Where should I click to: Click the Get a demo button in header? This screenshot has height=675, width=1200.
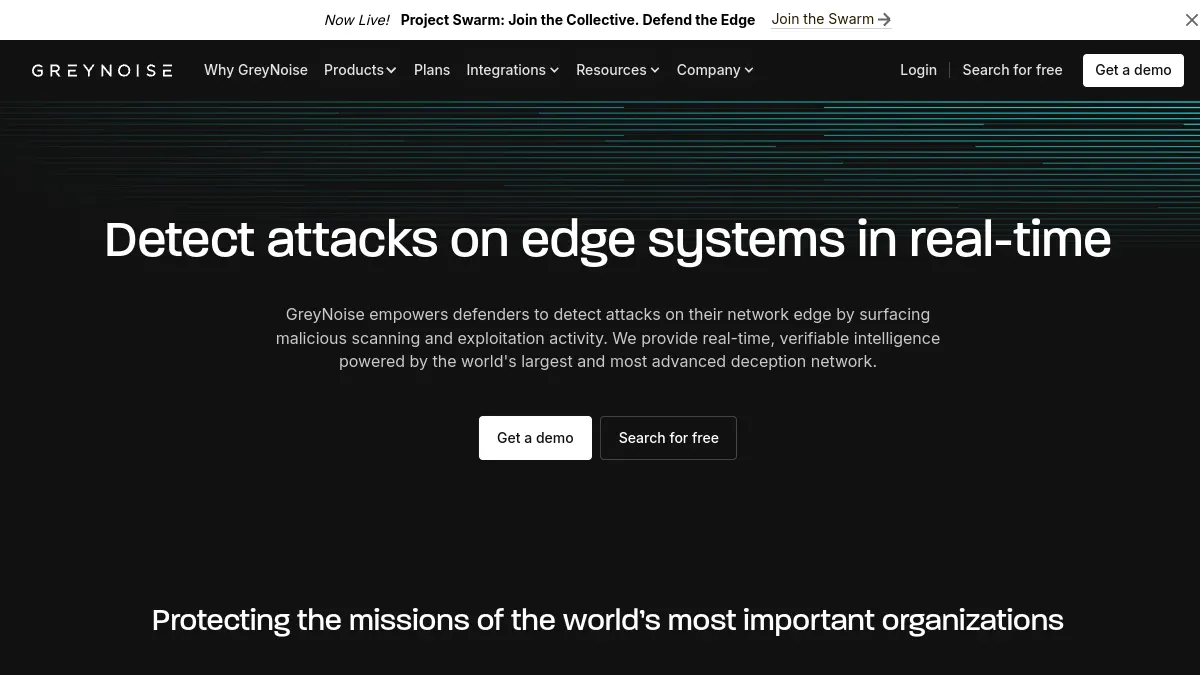tap(1133, 70)
